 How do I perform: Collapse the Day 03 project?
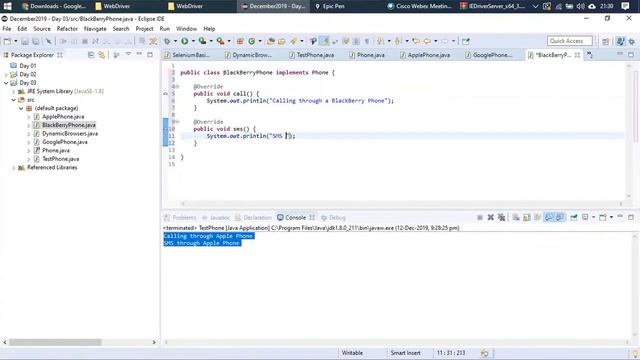(x=6, y=83)
